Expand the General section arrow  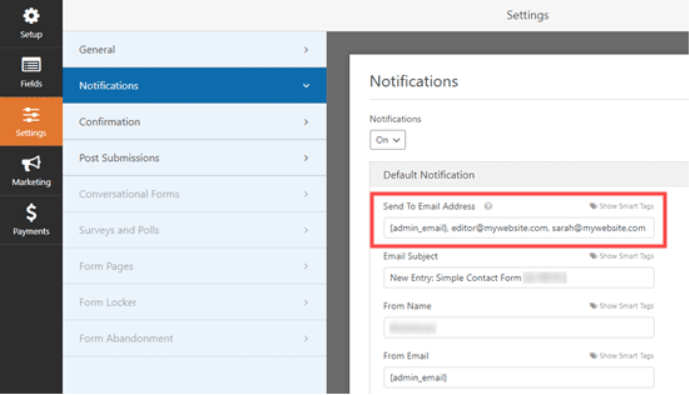click(306, 50)
